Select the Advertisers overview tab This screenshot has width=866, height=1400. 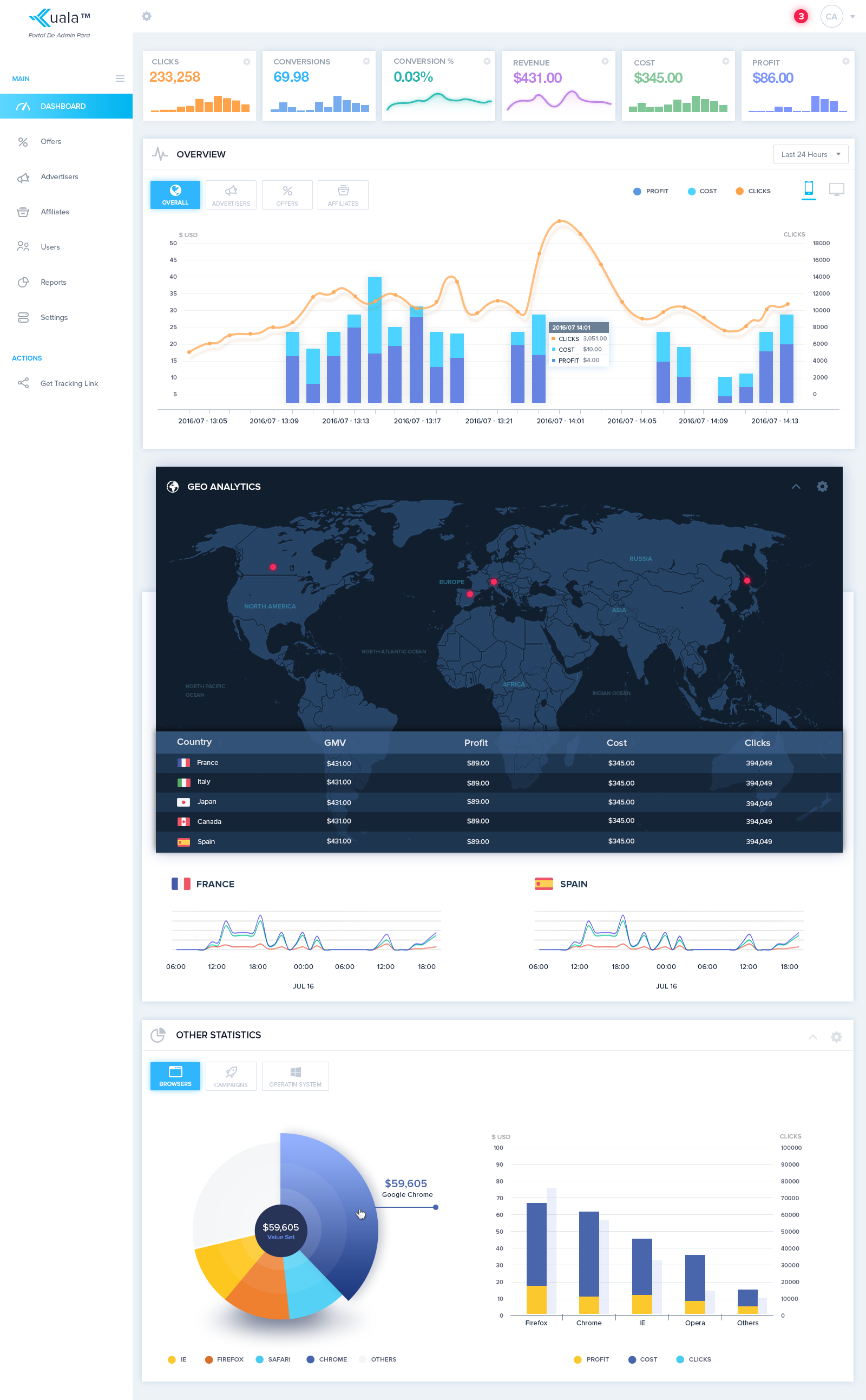click(231, 195)
